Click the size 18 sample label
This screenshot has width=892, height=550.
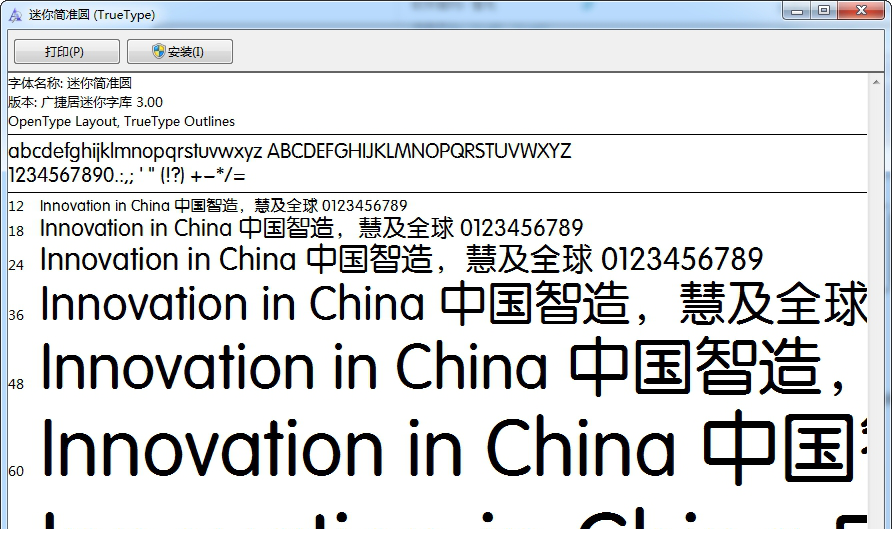[x=16, y=231]
